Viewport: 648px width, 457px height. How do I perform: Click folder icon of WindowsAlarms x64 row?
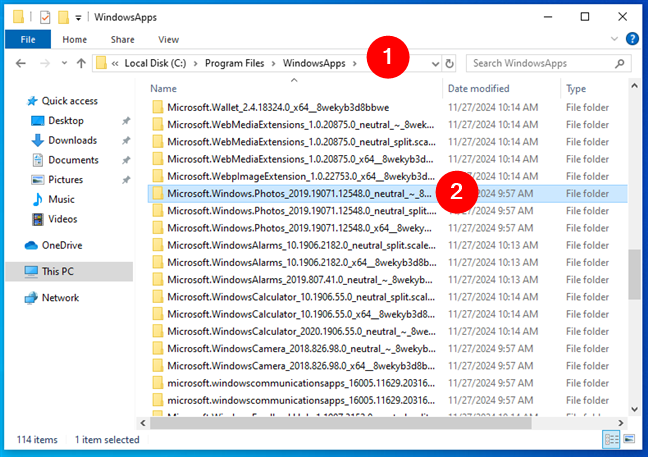157,262
